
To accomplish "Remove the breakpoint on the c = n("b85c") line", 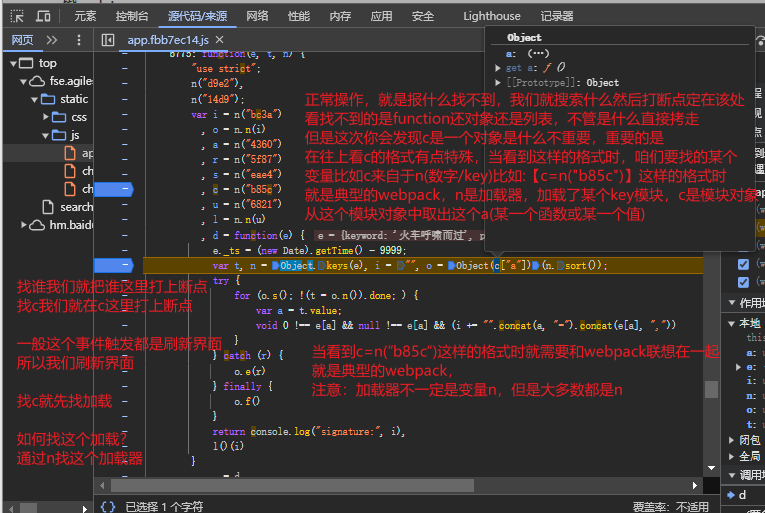I will (x=114, y=189).
